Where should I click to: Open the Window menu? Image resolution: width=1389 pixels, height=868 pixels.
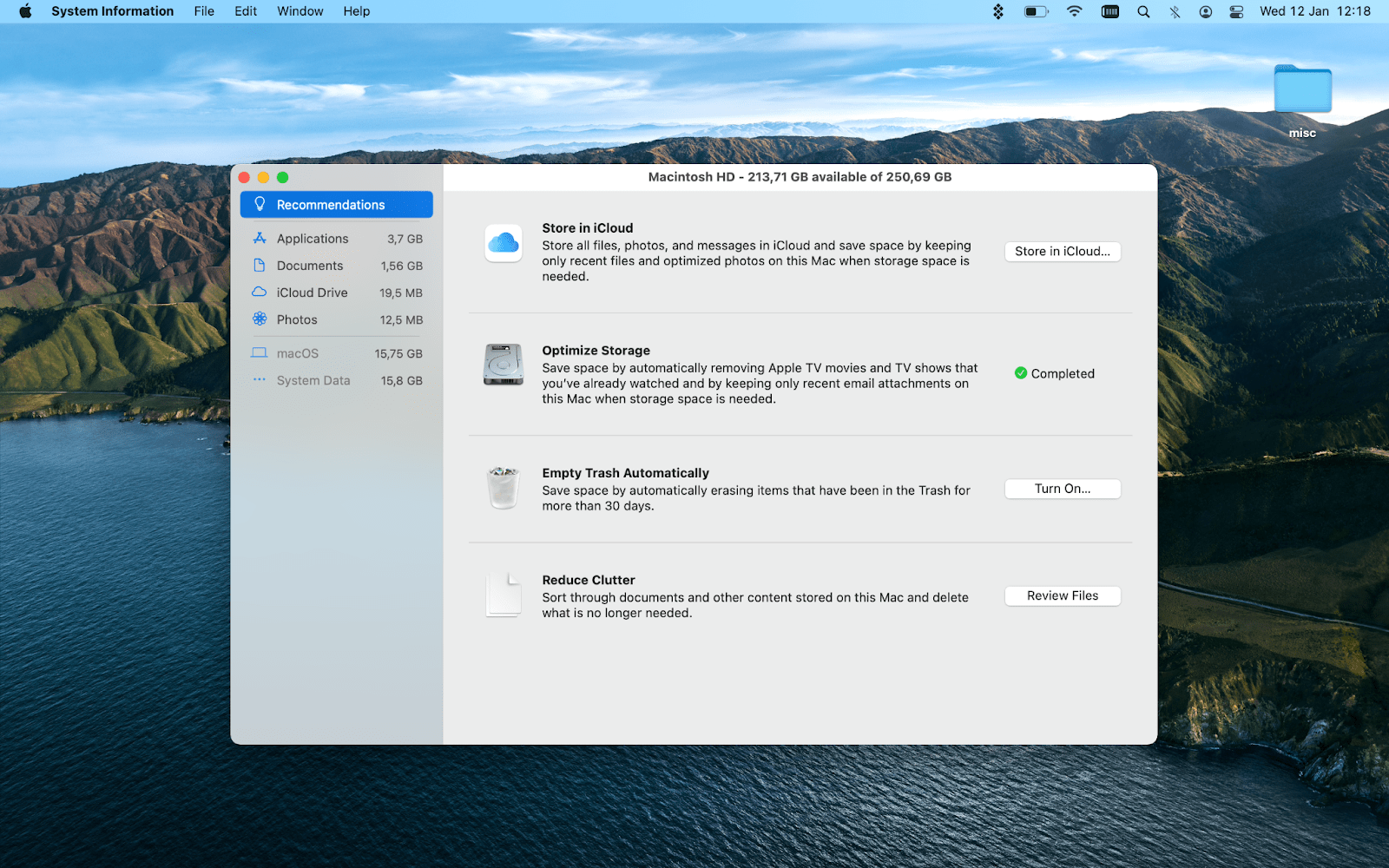click(x=300, y=11)
